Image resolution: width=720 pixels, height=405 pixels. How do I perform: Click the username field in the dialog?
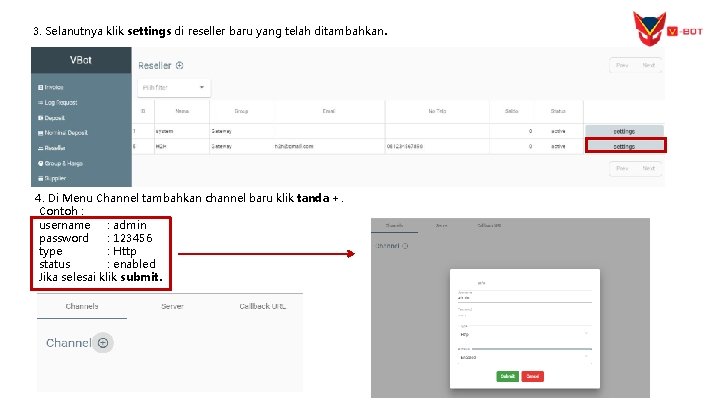(x=524, y=297)
